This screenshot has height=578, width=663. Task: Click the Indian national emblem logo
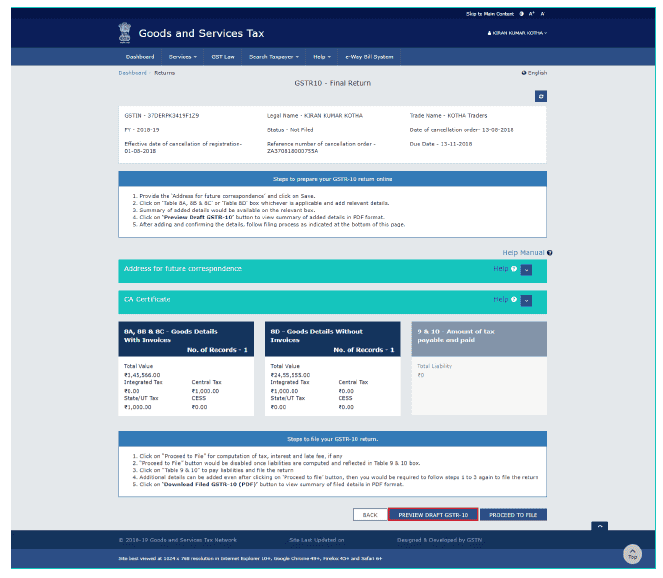coord(125,33)
